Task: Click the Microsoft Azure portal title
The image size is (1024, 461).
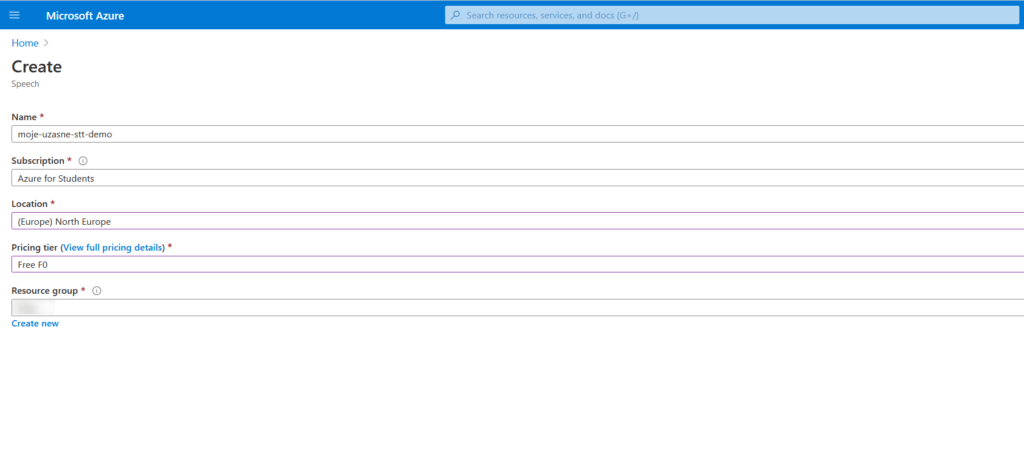Action: click(x=85, y=15)
